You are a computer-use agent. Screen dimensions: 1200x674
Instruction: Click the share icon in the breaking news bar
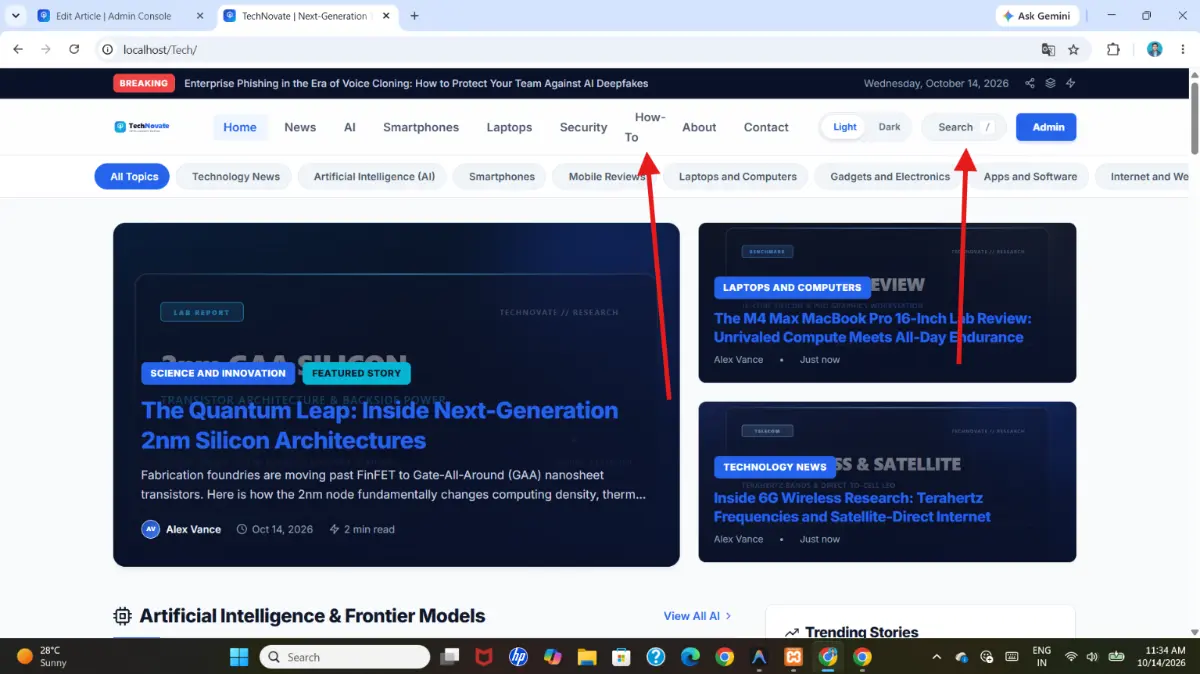pyautogui.click(x=1030, y=84)
